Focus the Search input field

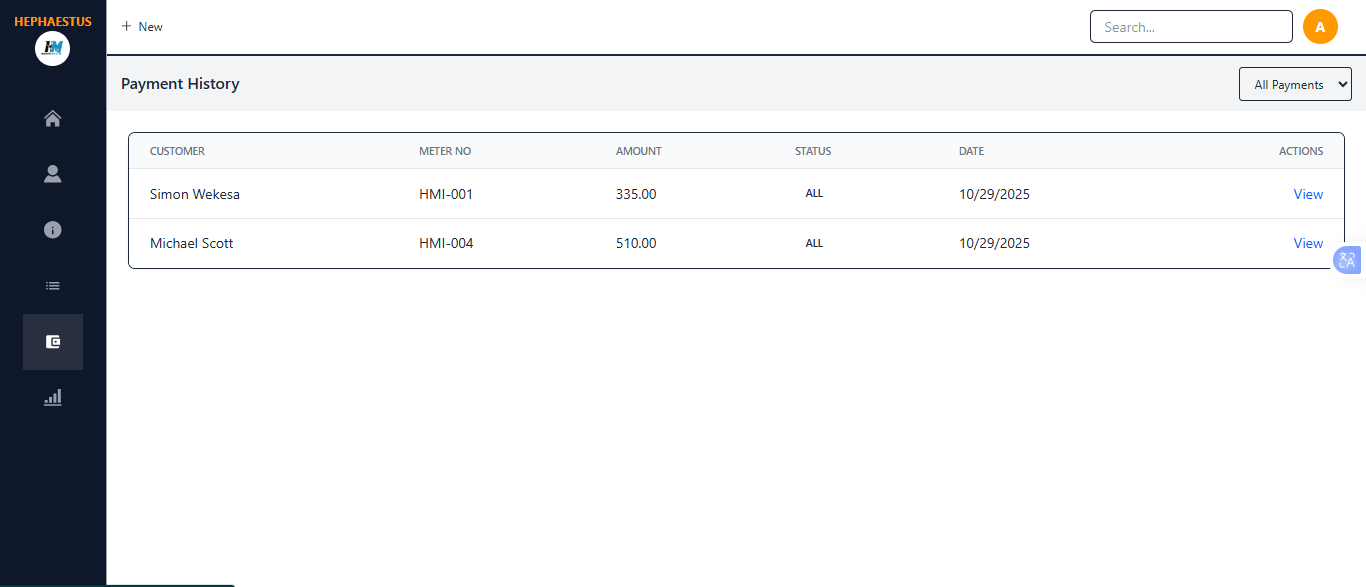[1191, 27]
